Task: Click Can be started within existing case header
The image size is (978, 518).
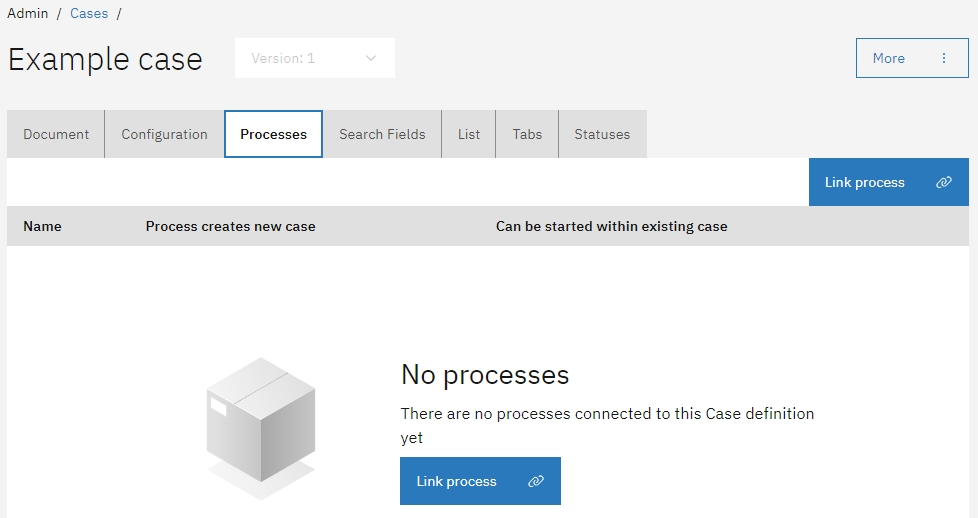Action: 611,227
